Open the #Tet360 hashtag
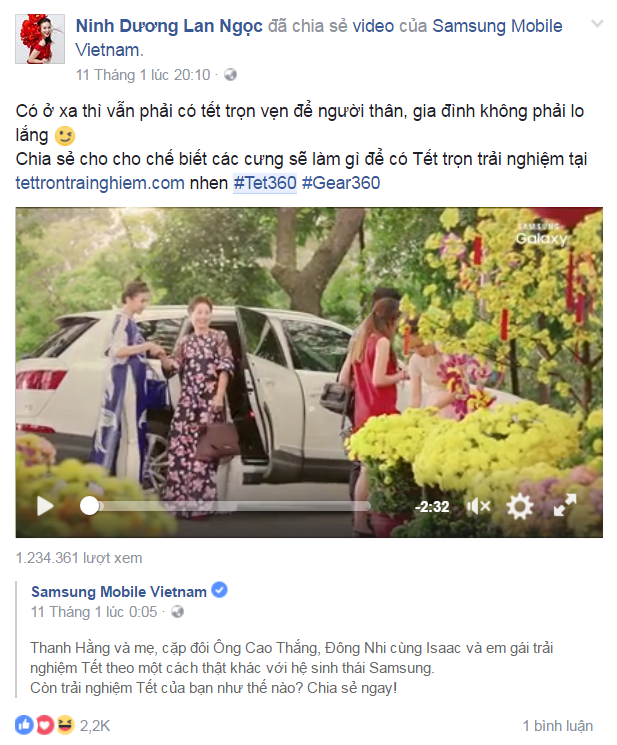Viewport: 617px width, 745px height. point(265,183)
